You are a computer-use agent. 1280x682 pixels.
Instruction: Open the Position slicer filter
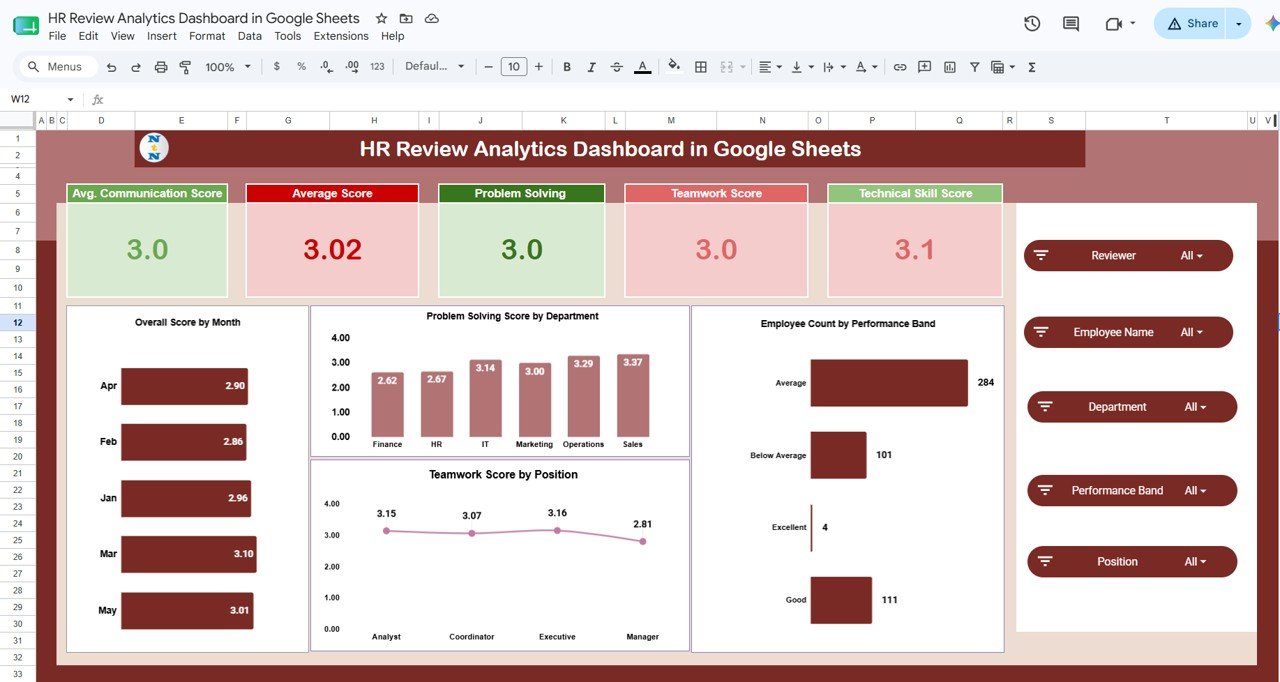(1132, 561)
